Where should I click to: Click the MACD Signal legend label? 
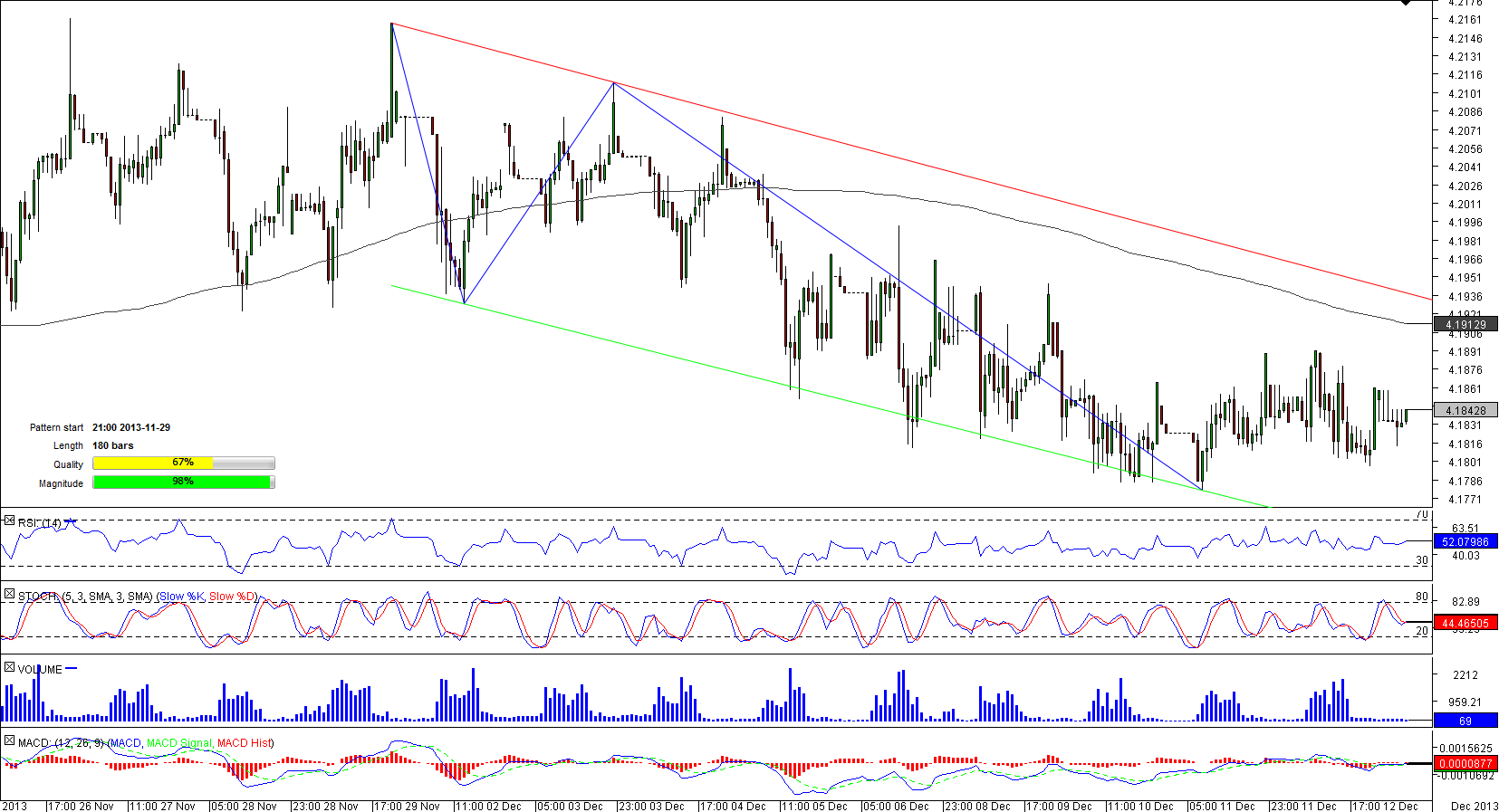pos(179,743)
